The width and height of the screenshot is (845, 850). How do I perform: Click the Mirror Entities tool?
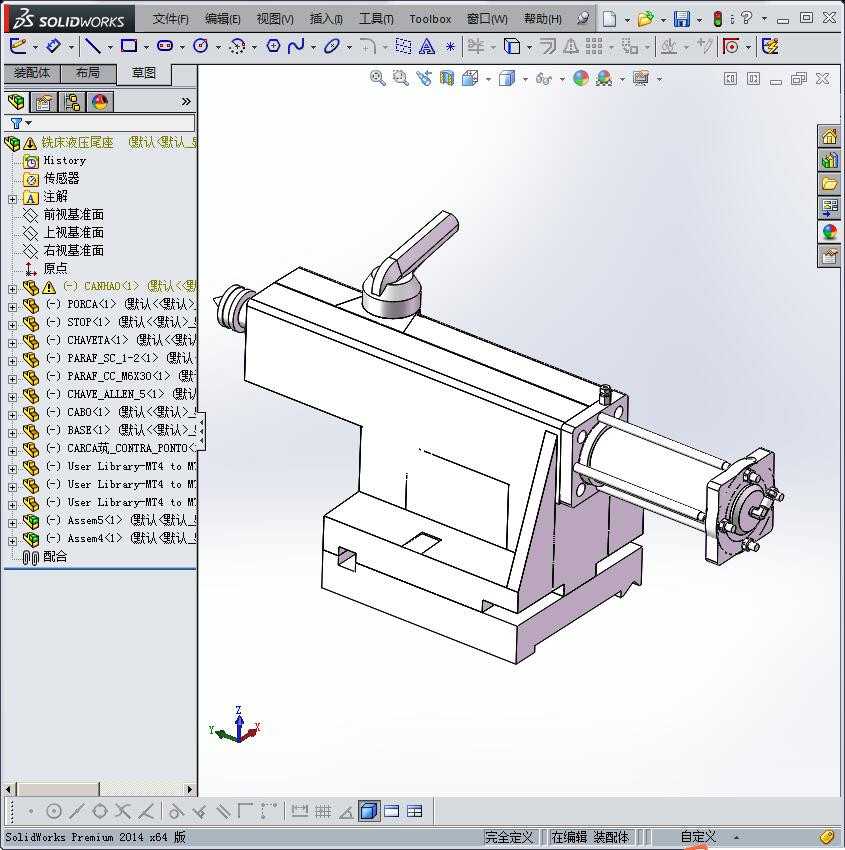tap(571, 46)
